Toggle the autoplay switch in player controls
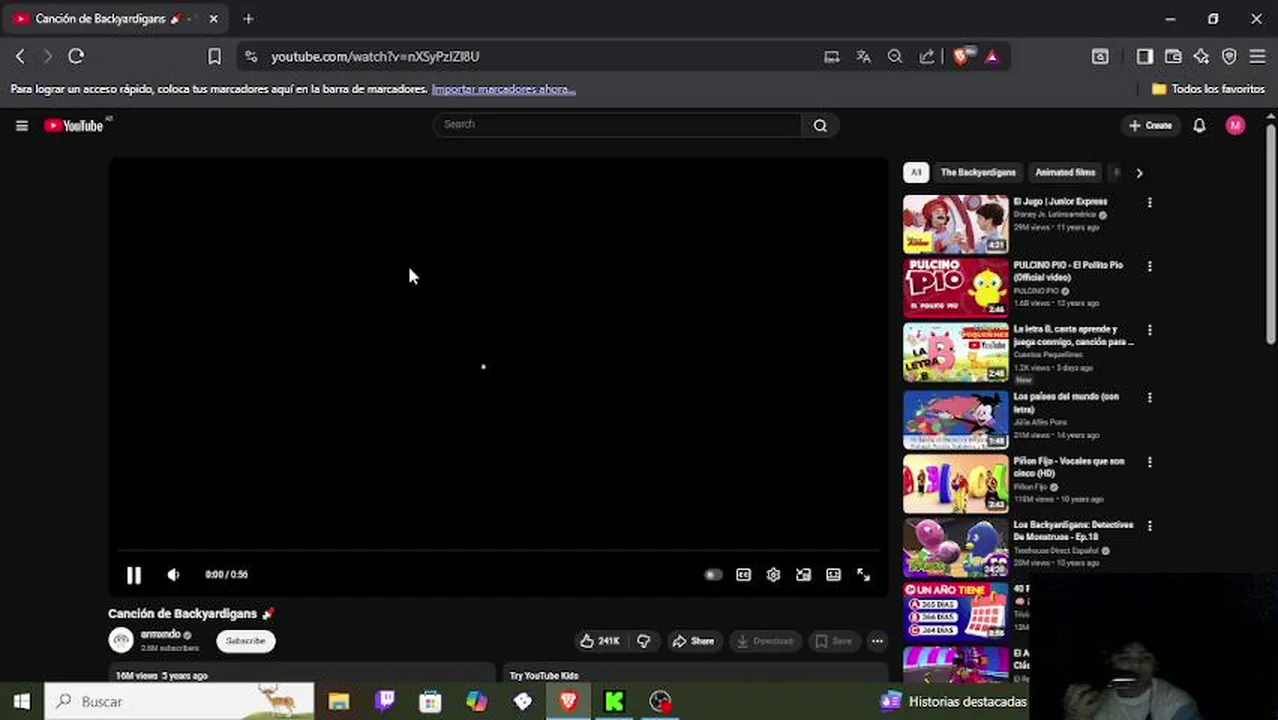 pos(713,575)
